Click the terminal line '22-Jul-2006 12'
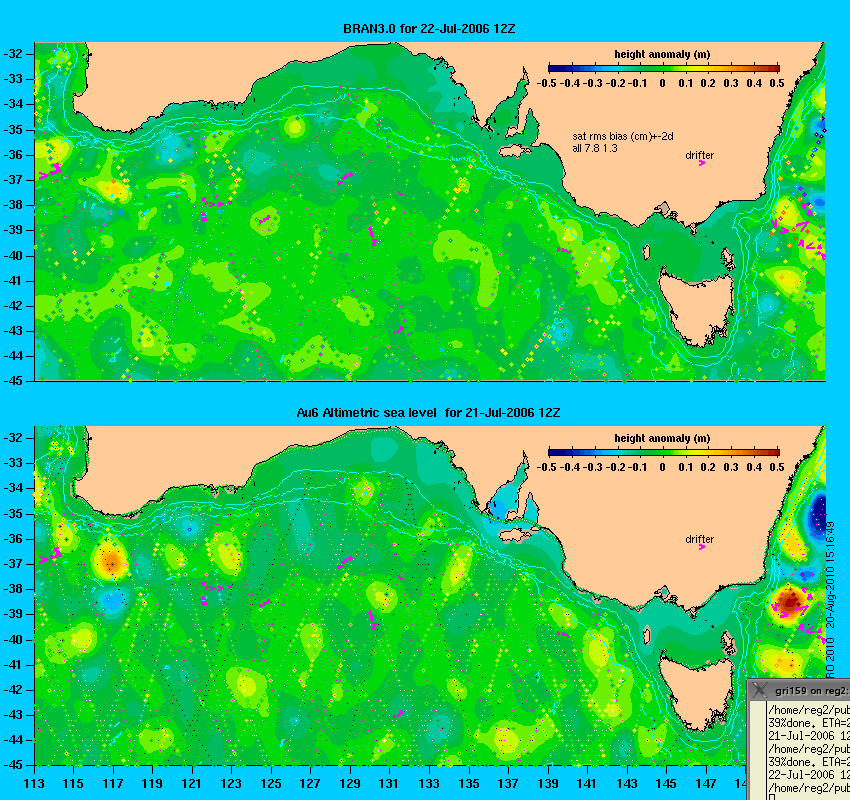This screenshot has height=800, width=850. click(808, 775)
